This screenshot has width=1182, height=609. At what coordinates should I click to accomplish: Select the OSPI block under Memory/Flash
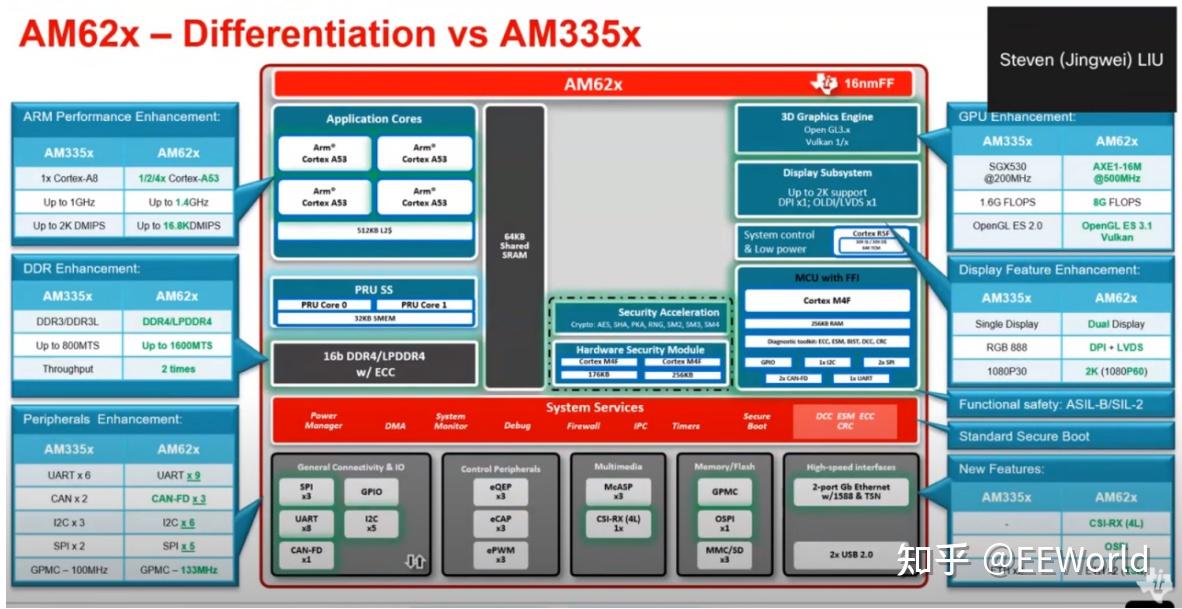tap(724, 523)
